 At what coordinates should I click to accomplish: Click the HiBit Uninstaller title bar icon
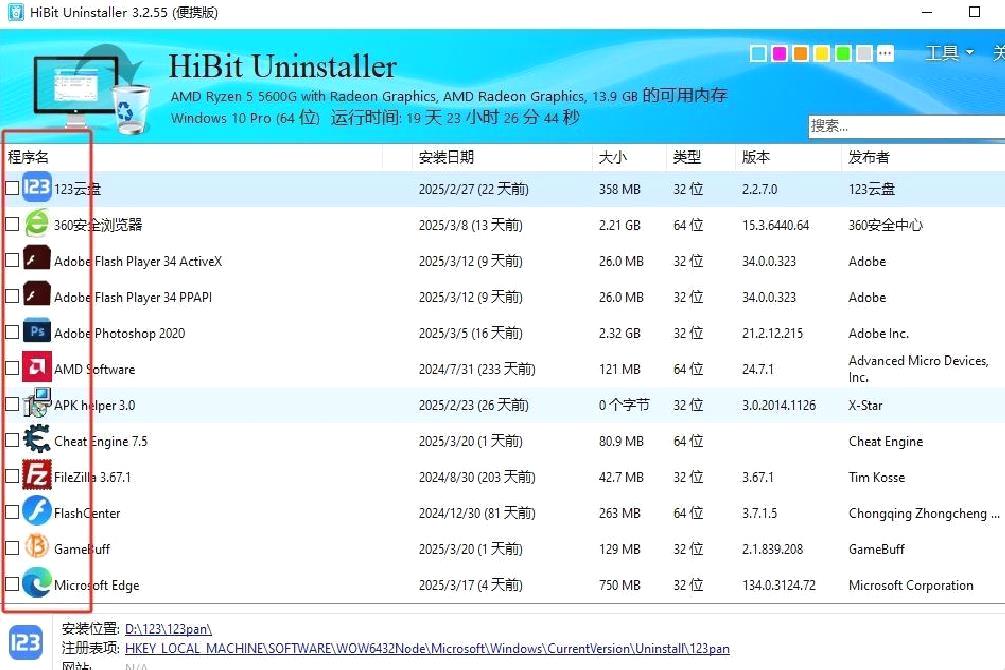click(x=15, y=12)
